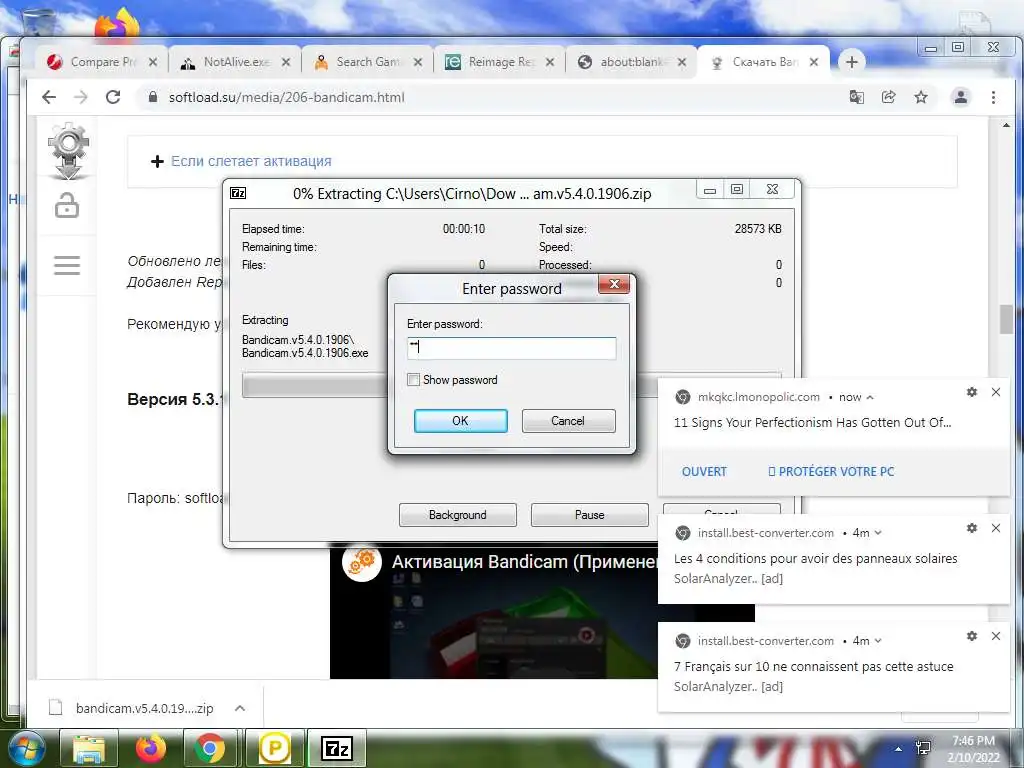Click the padlock icon in address bar
Image resolution: width=1024 pixels, height=768 pixels.
click(x=153, y=97)
